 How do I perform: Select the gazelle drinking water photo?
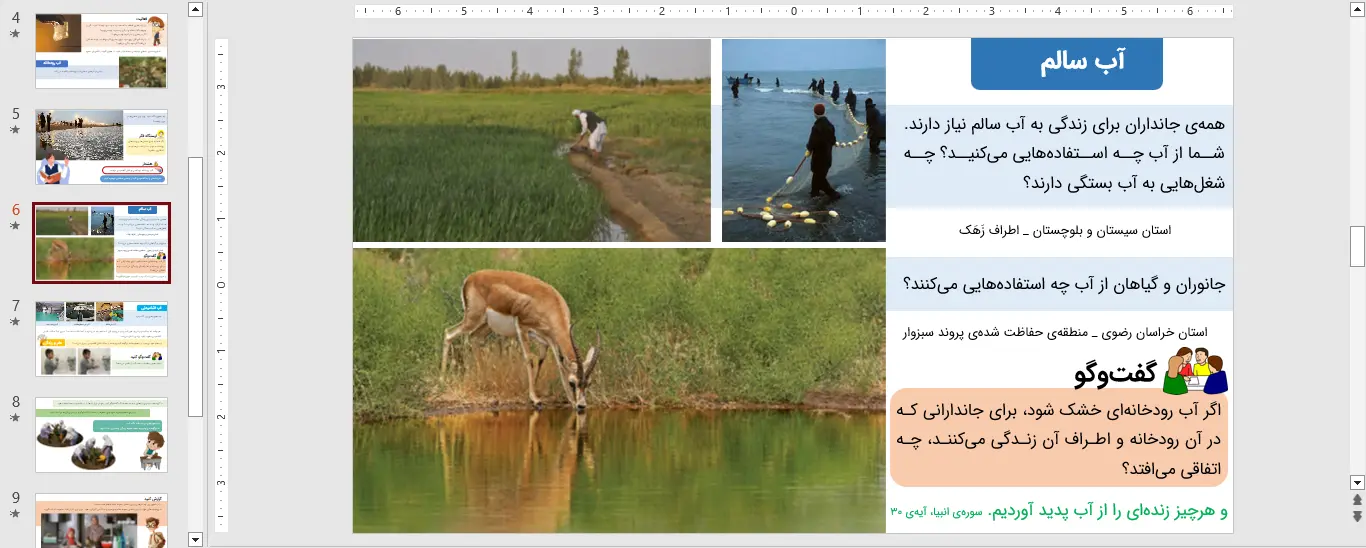click(618, 390)
